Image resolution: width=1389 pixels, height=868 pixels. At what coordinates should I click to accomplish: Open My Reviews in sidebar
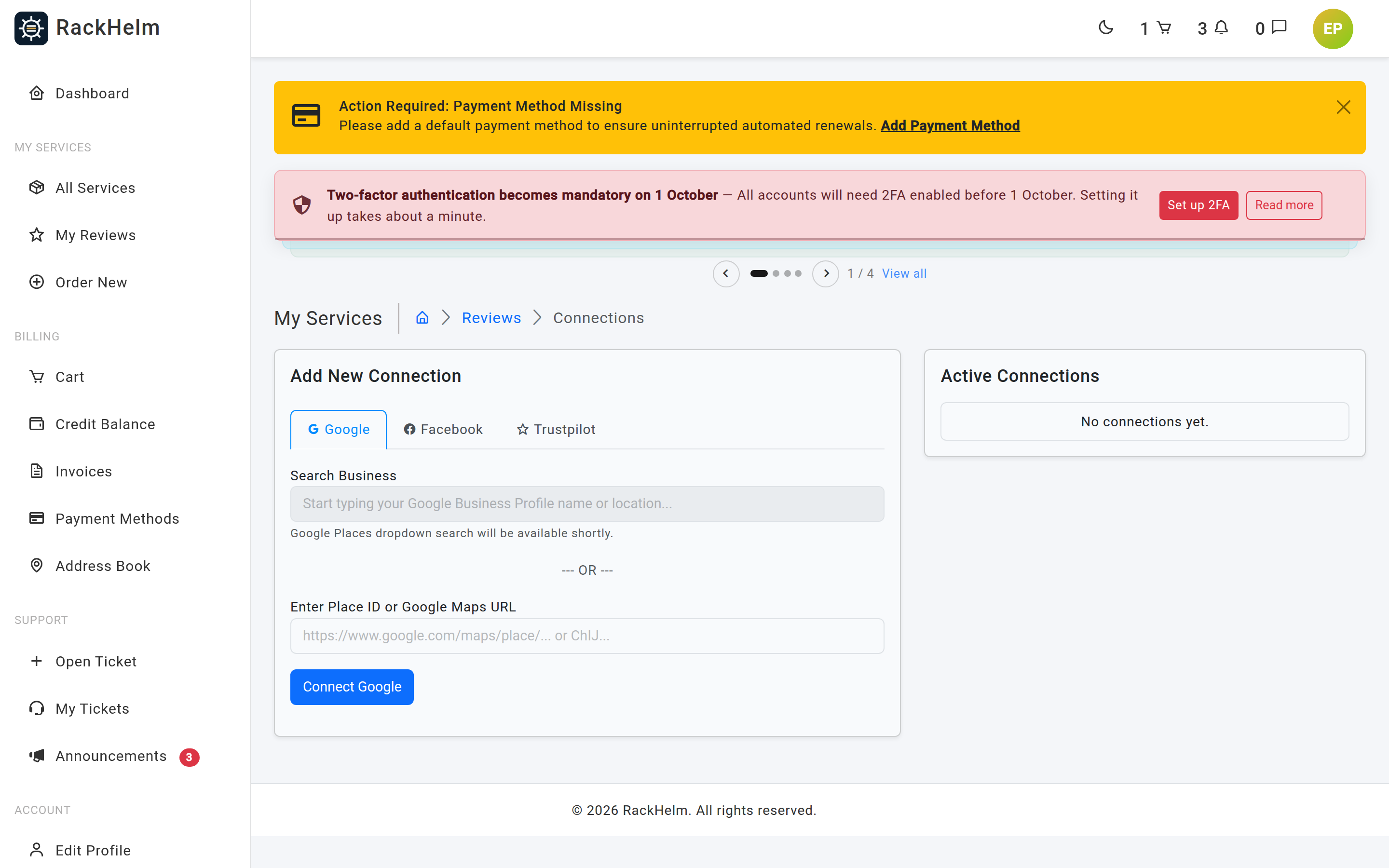[x=95, y=235]
